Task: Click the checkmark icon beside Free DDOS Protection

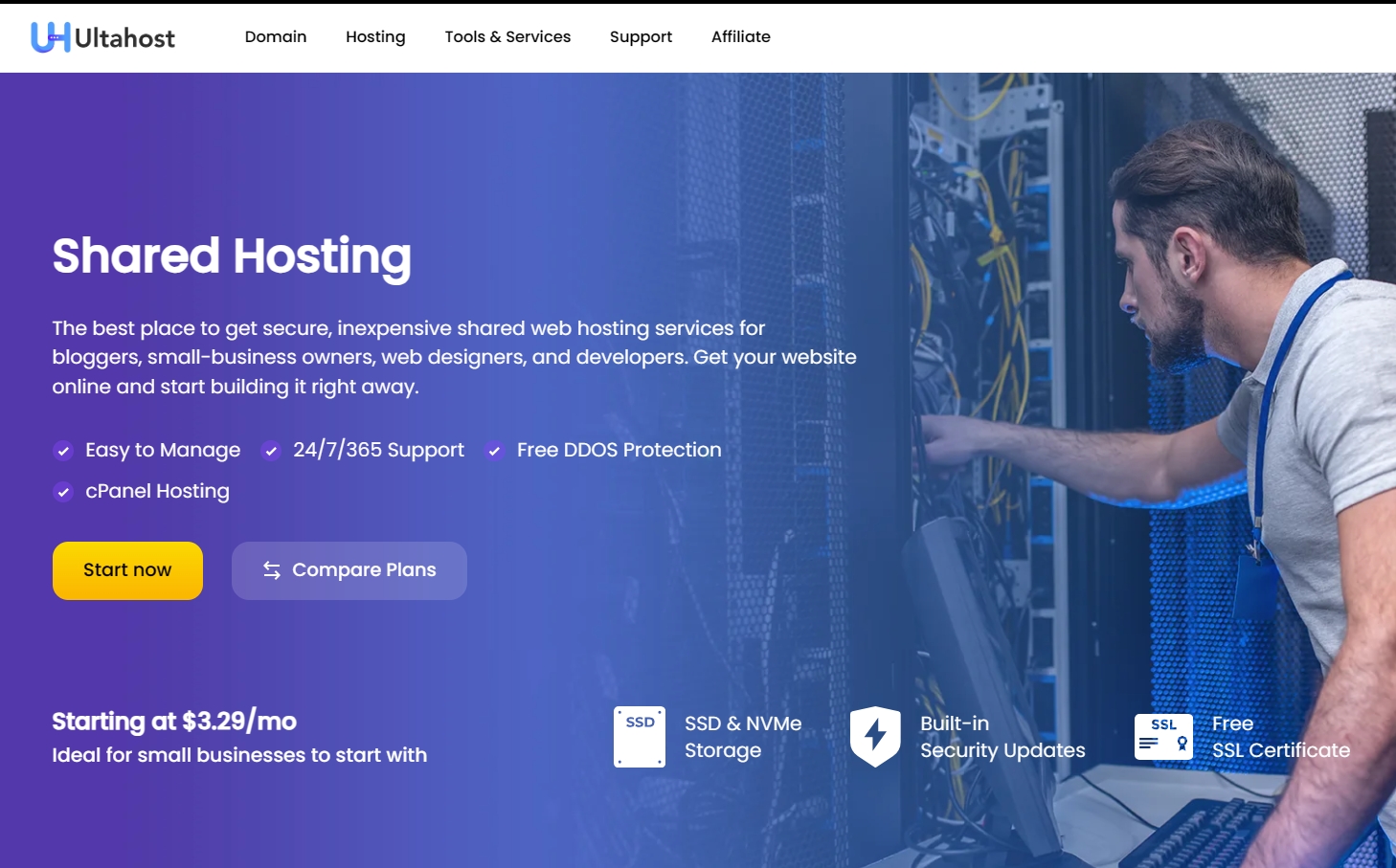Action: coord(494,451)
